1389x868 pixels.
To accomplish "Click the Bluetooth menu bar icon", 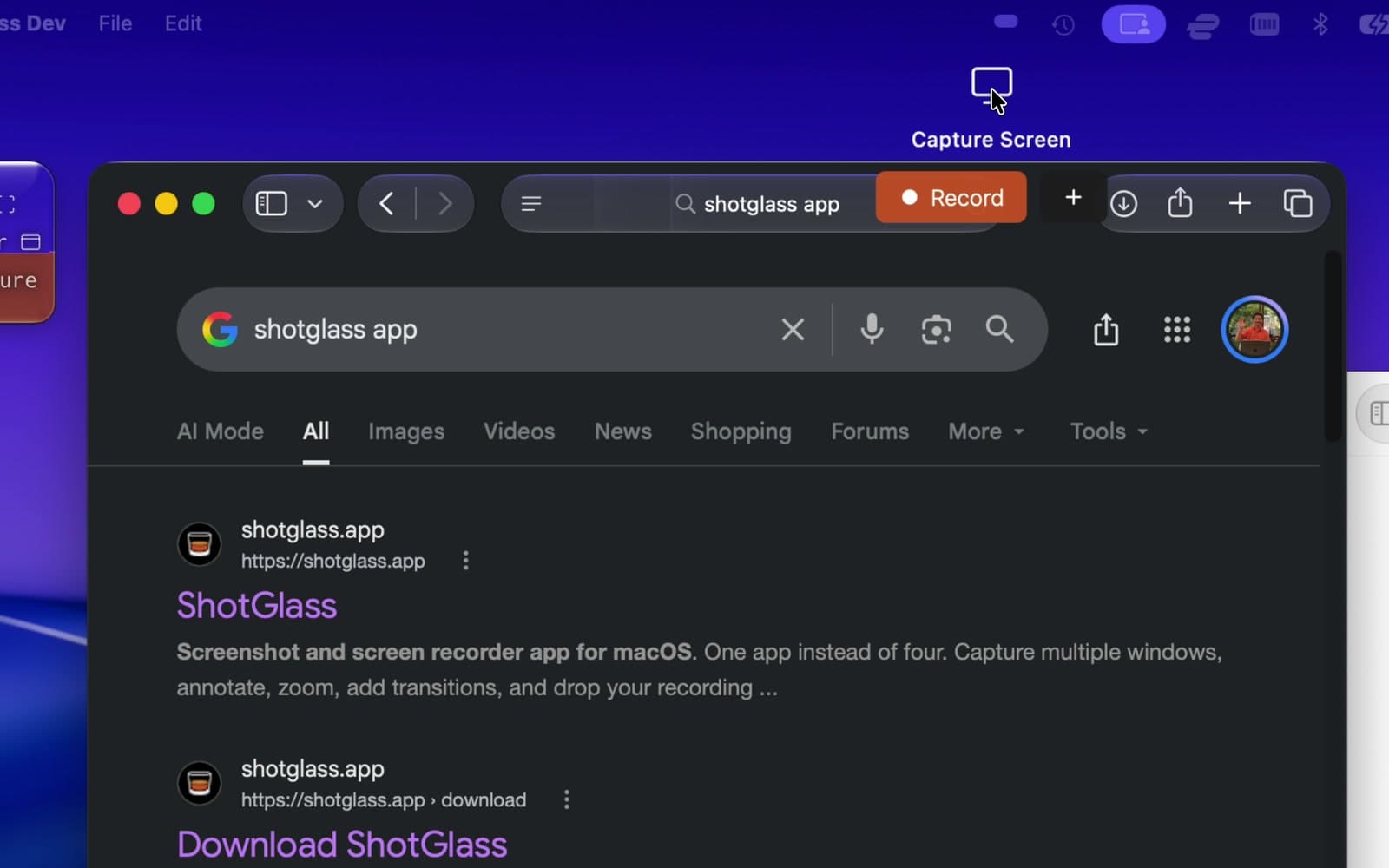I will [x=1320, y=24].
